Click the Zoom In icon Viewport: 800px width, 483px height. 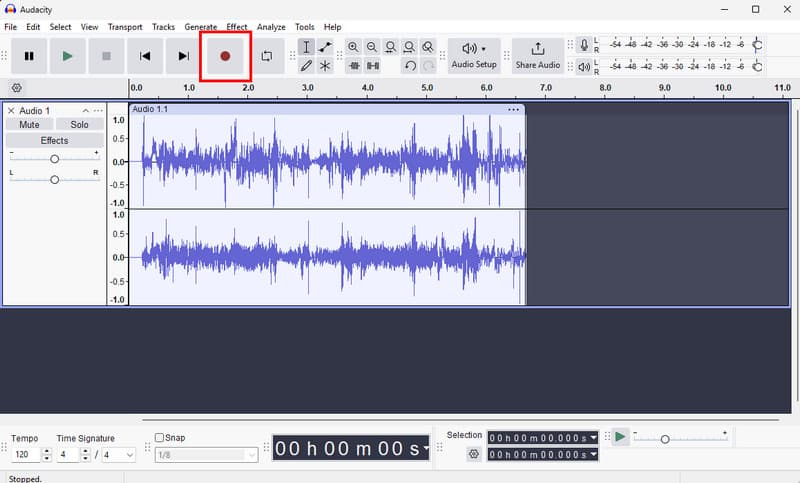point(353,47)
